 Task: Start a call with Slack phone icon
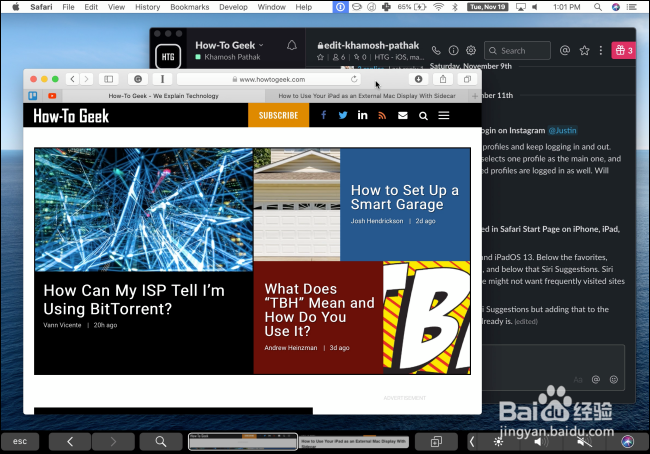[436, 51]
